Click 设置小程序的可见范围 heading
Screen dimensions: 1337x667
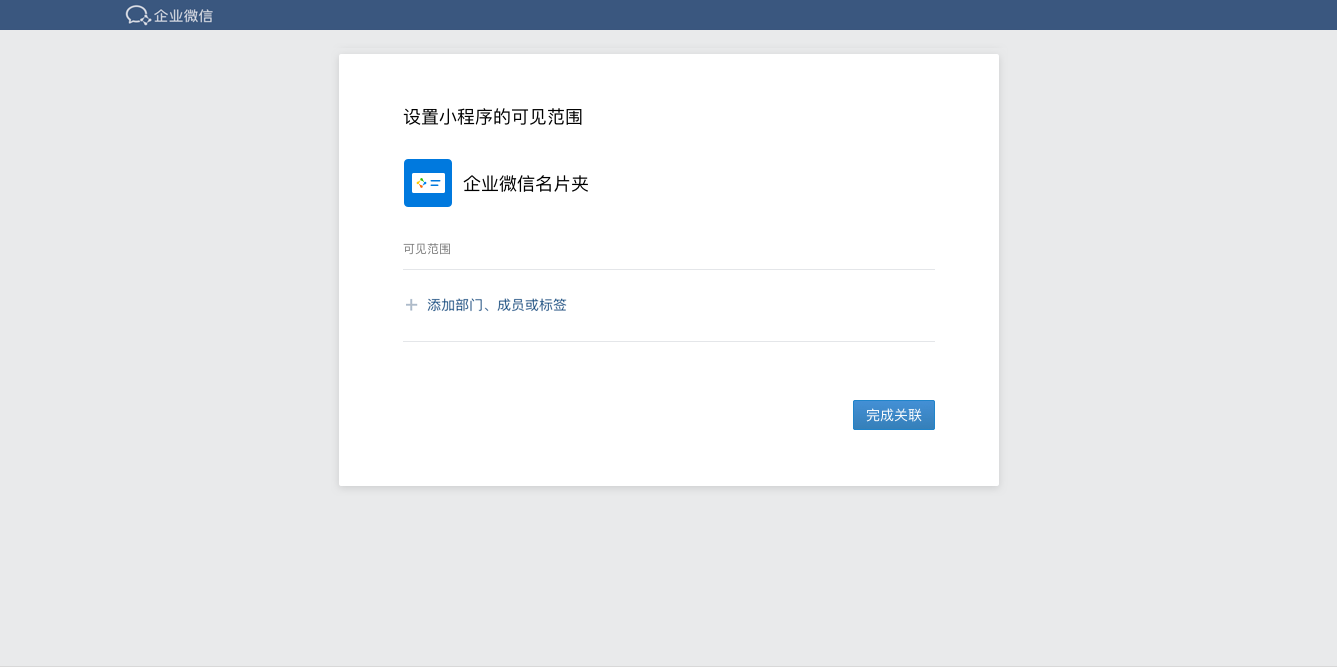493,116
